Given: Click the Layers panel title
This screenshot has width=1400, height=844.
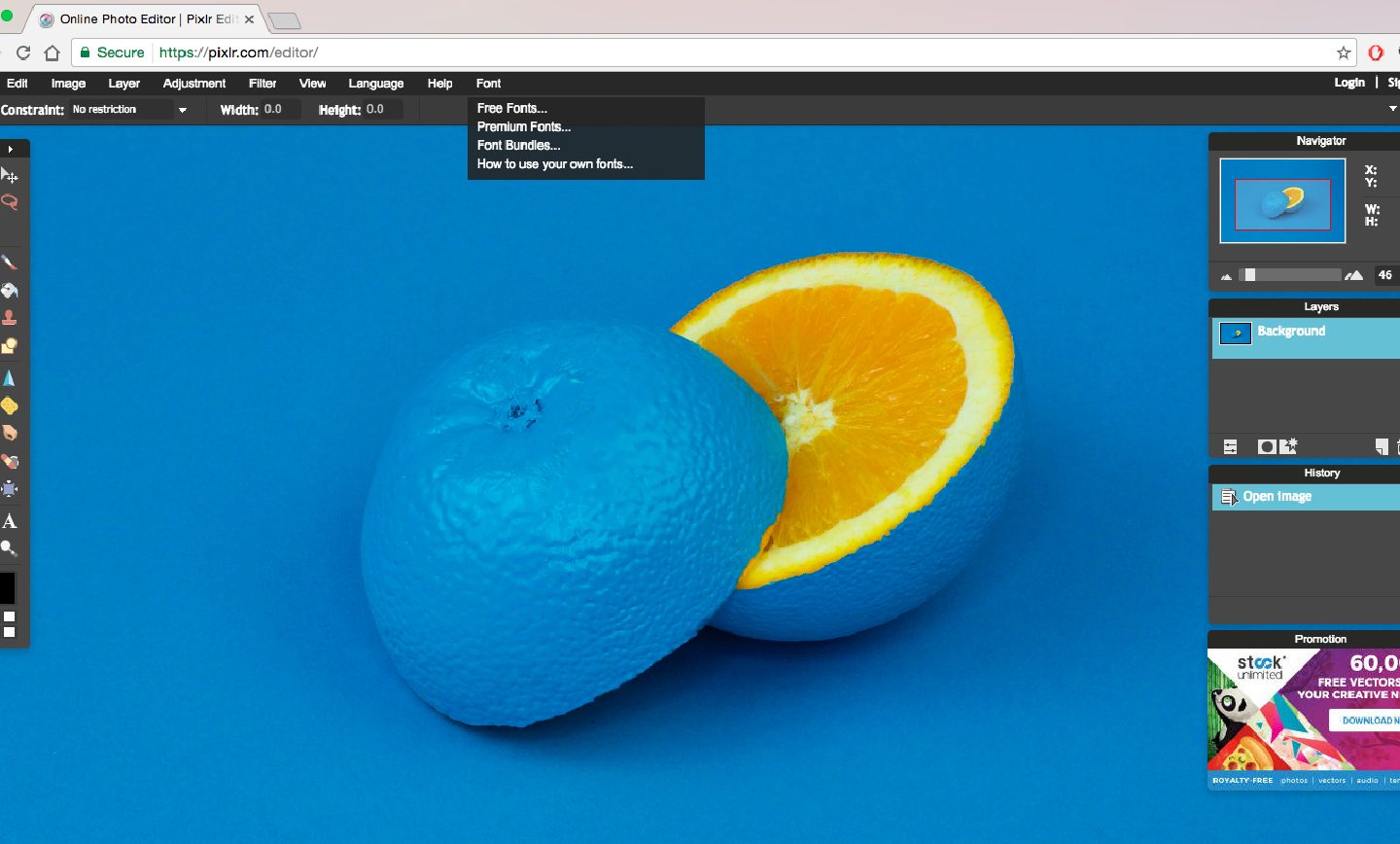Looking at the screenshot, I should (x=1321, y=306).
